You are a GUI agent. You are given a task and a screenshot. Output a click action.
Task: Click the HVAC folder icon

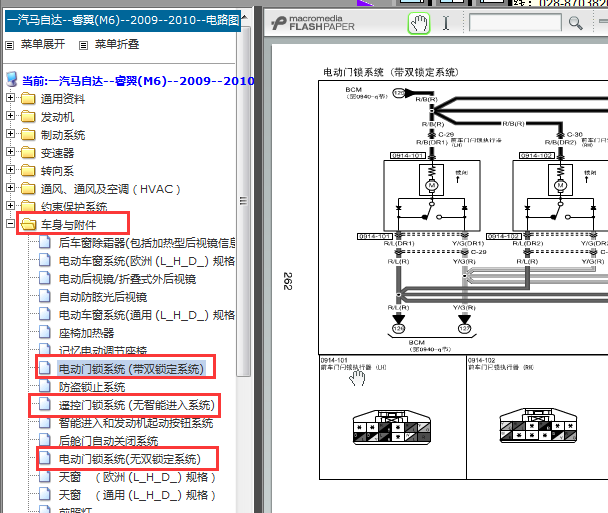pos(28,188)
